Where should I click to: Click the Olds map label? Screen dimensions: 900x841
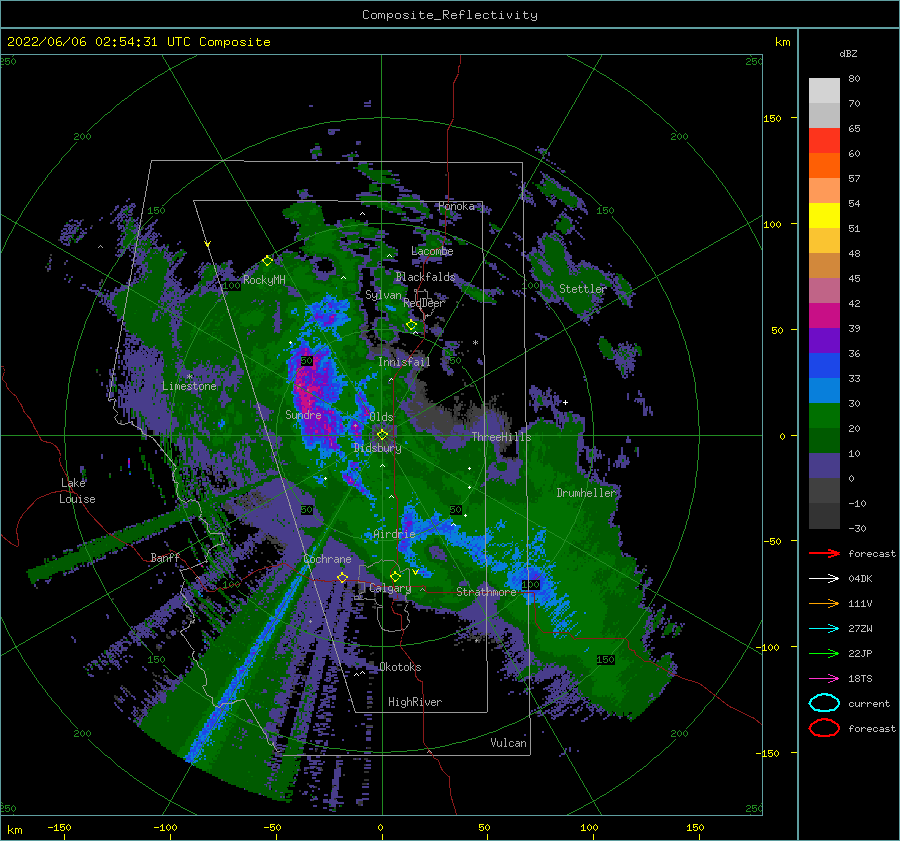pos(381,417)
